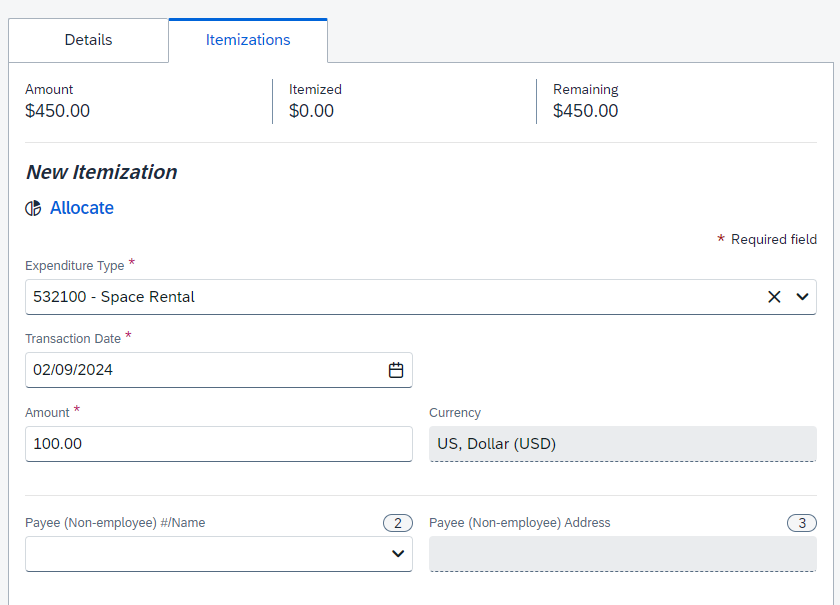Expand the Expenditure Type dropdown chevron
The image size is (840, 605).
(x=800, y=296)
